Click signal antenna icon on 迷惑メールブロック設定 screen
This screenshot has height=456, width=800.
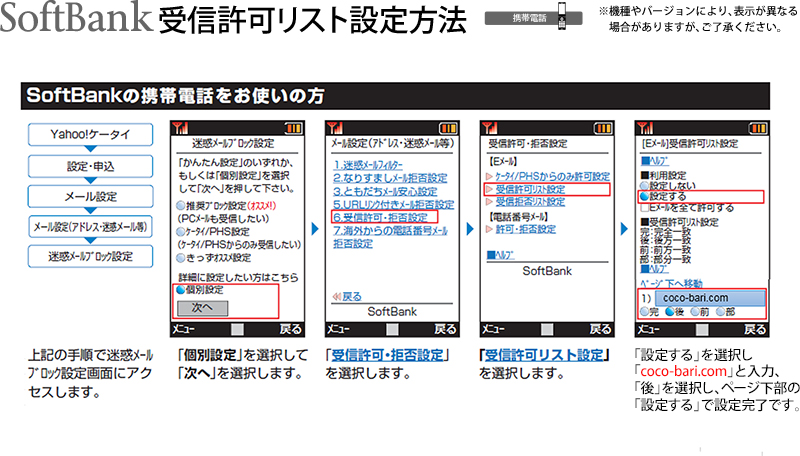pyautogui.click(x=180, y=128)
